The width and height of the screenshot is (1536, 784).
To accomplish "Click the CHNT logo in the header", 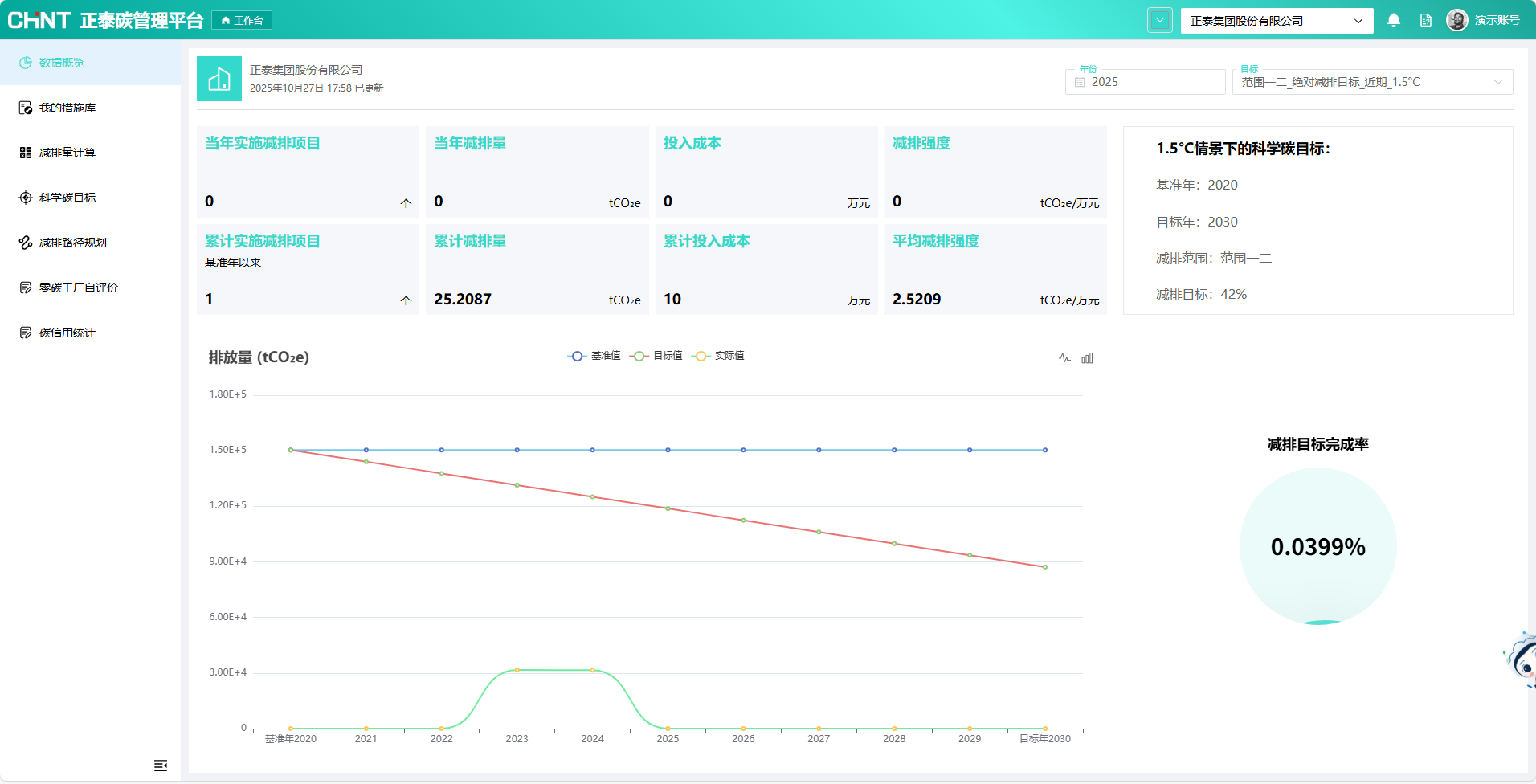I will pyautogui.click(x=39, y=20).
